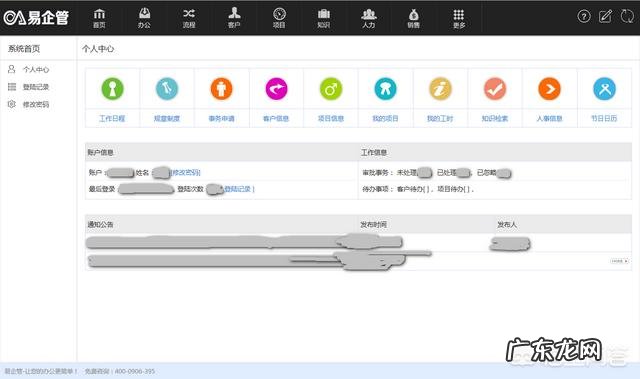Click [修改密码] link in account info
Screen dimensions: 640x379
point(185,173)
